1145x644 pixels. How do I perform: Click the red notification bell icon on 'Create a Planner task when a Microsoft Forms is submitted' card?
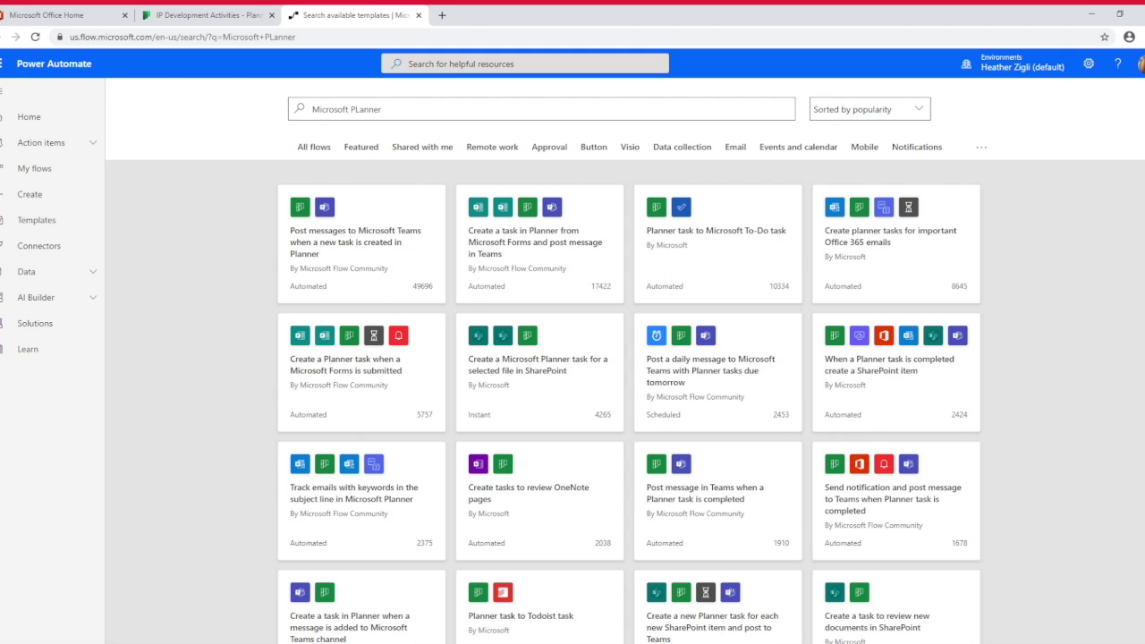(x=399, y=336)
